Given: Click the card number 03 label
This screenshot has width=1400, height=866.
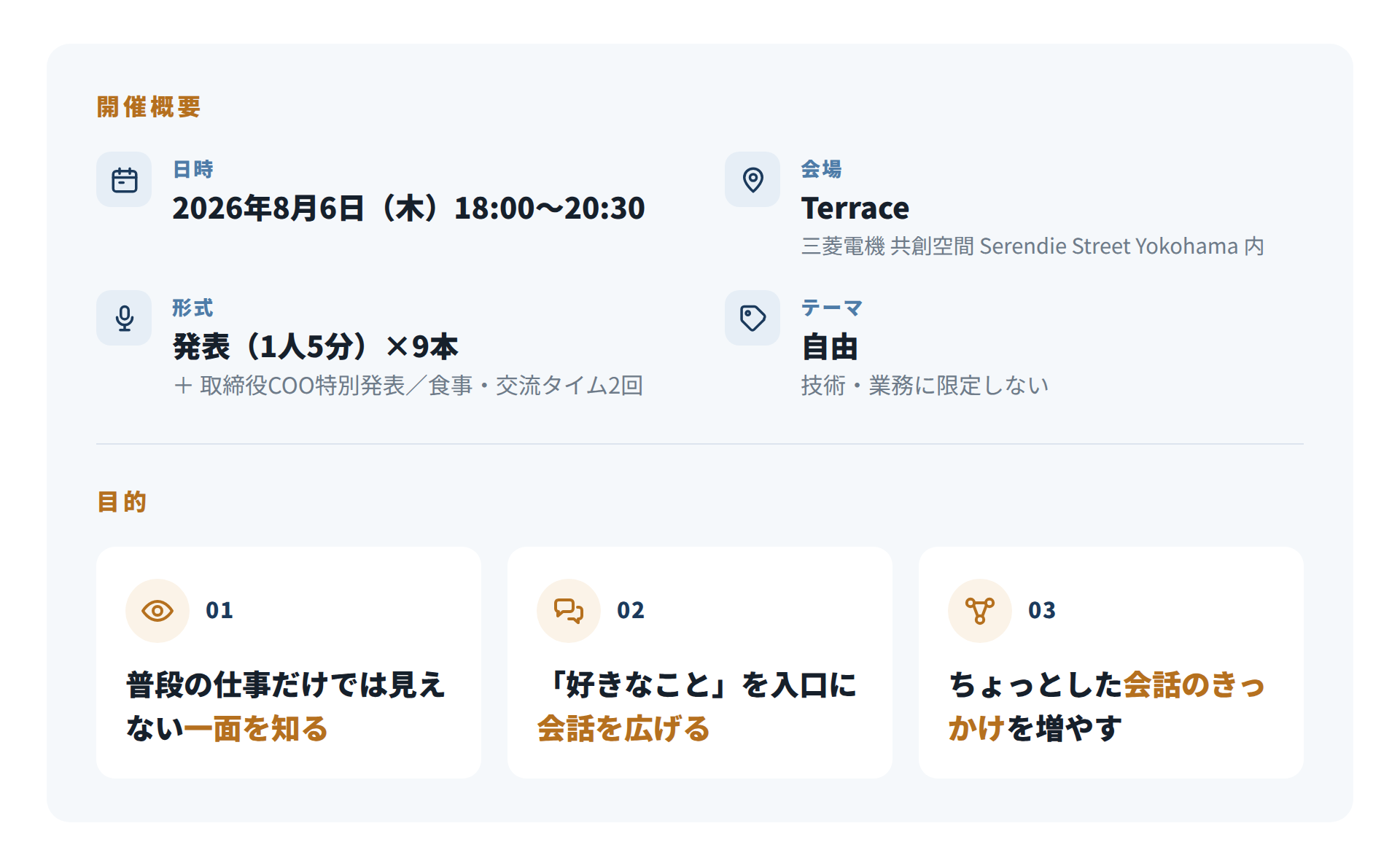Looking at the screenshot, I should [1042, 610].
